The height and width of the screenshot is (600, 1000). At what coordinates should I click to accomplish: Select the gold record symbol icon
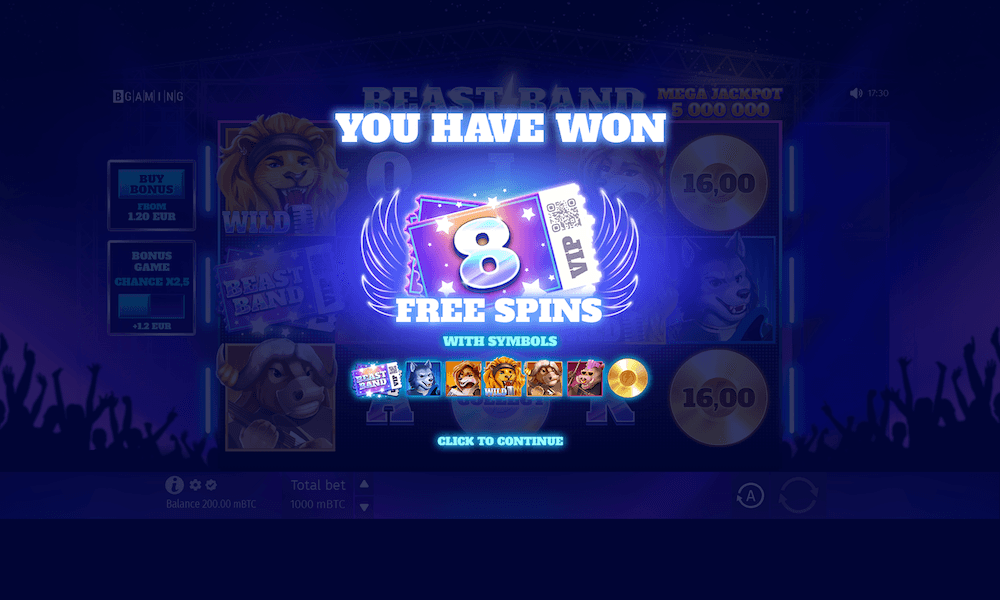click(628, 377)
